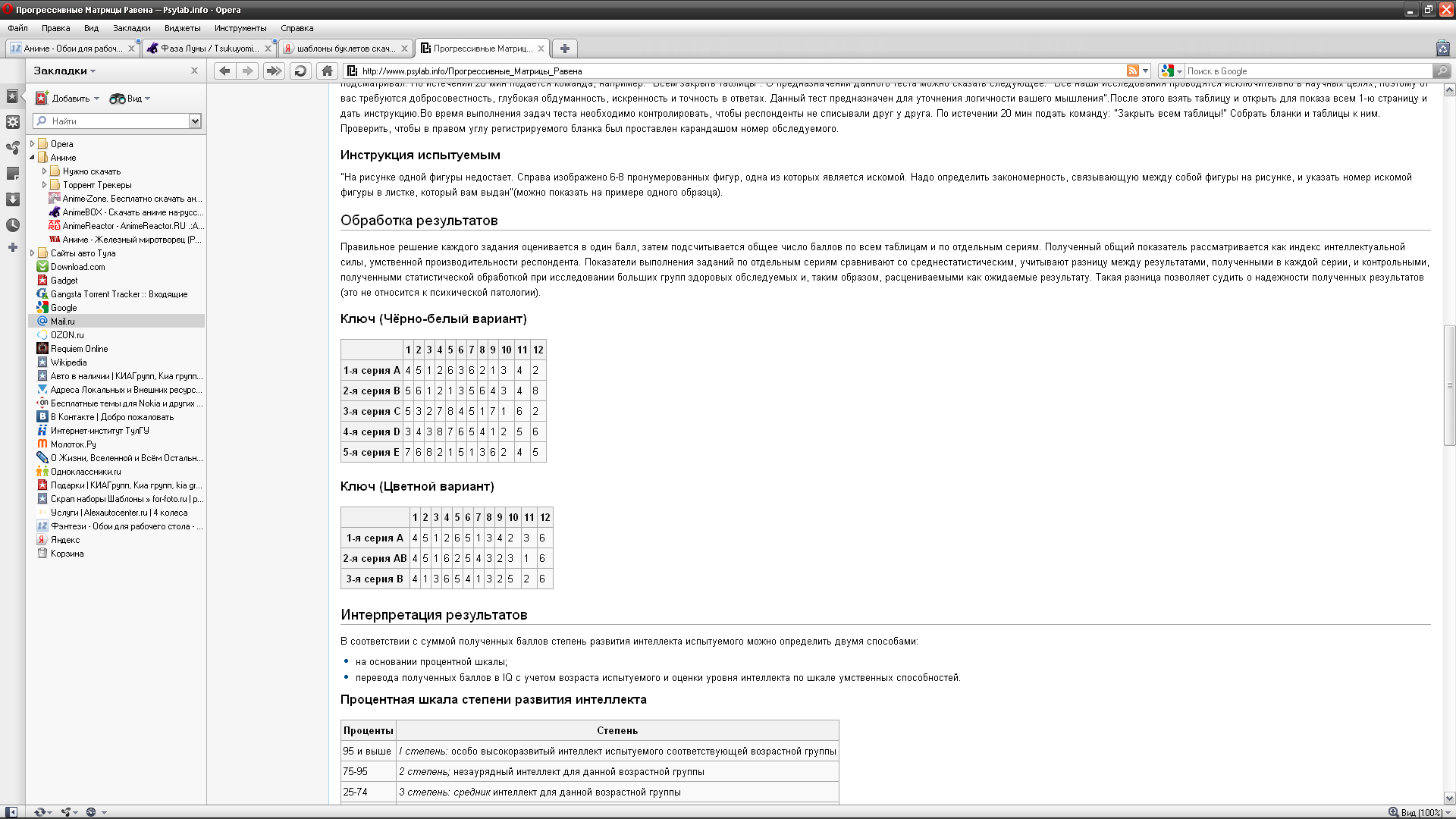This screenshot has height=819, width=1456.
Task: Collapse the Аниме bookmarks folder
Action: [x=33, y=158]
